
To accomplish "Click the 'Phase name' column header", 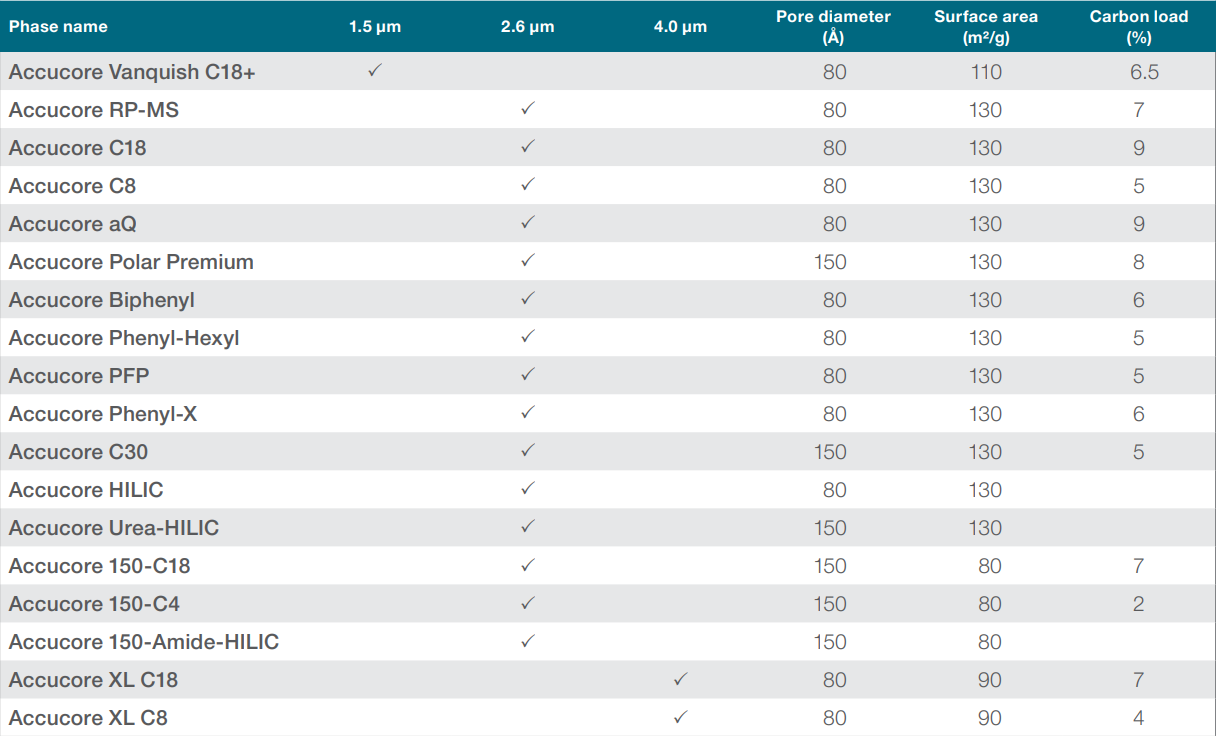I will coord(58,26).
